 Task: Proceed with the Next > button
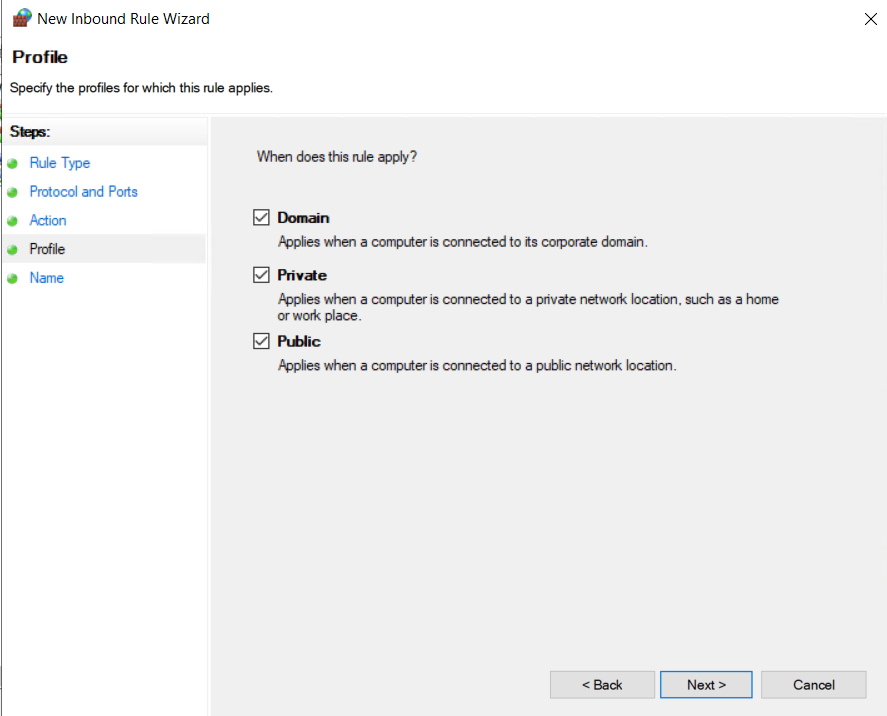[x=706, y=685]
